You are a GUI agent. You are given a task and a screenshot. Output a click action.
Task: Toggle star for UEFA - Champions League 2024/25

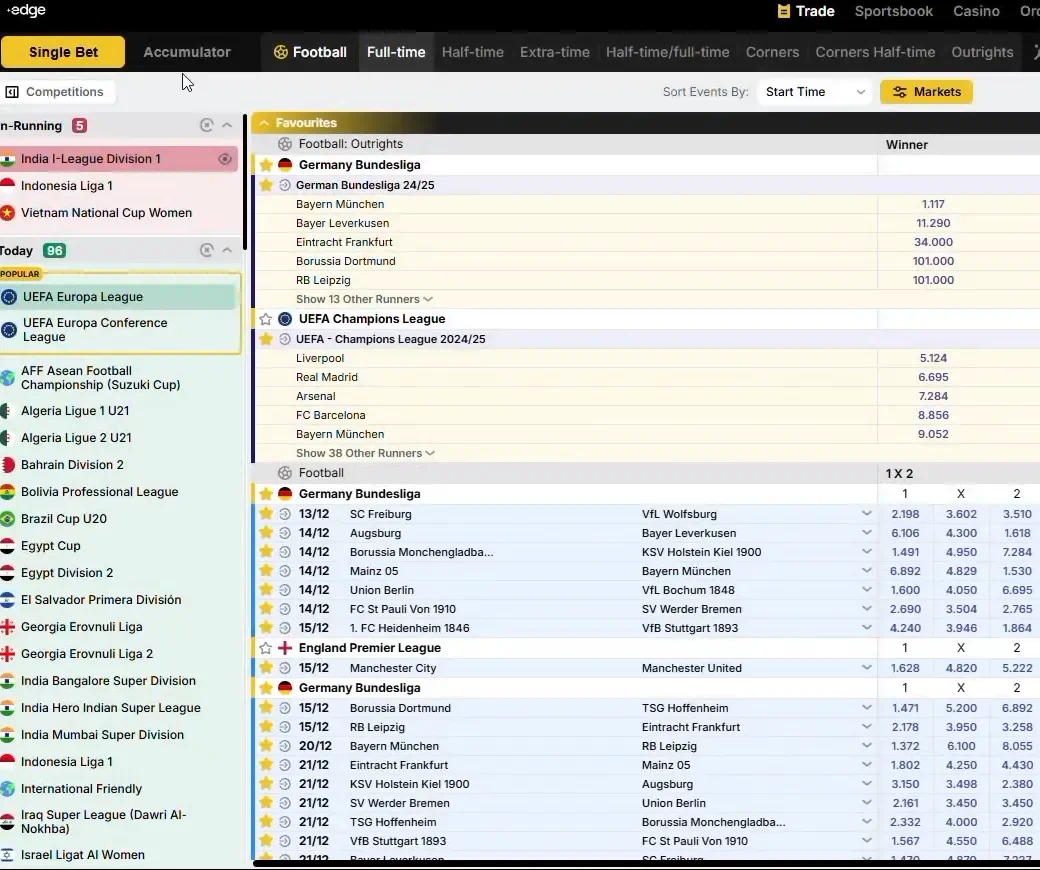pos(266,339)
